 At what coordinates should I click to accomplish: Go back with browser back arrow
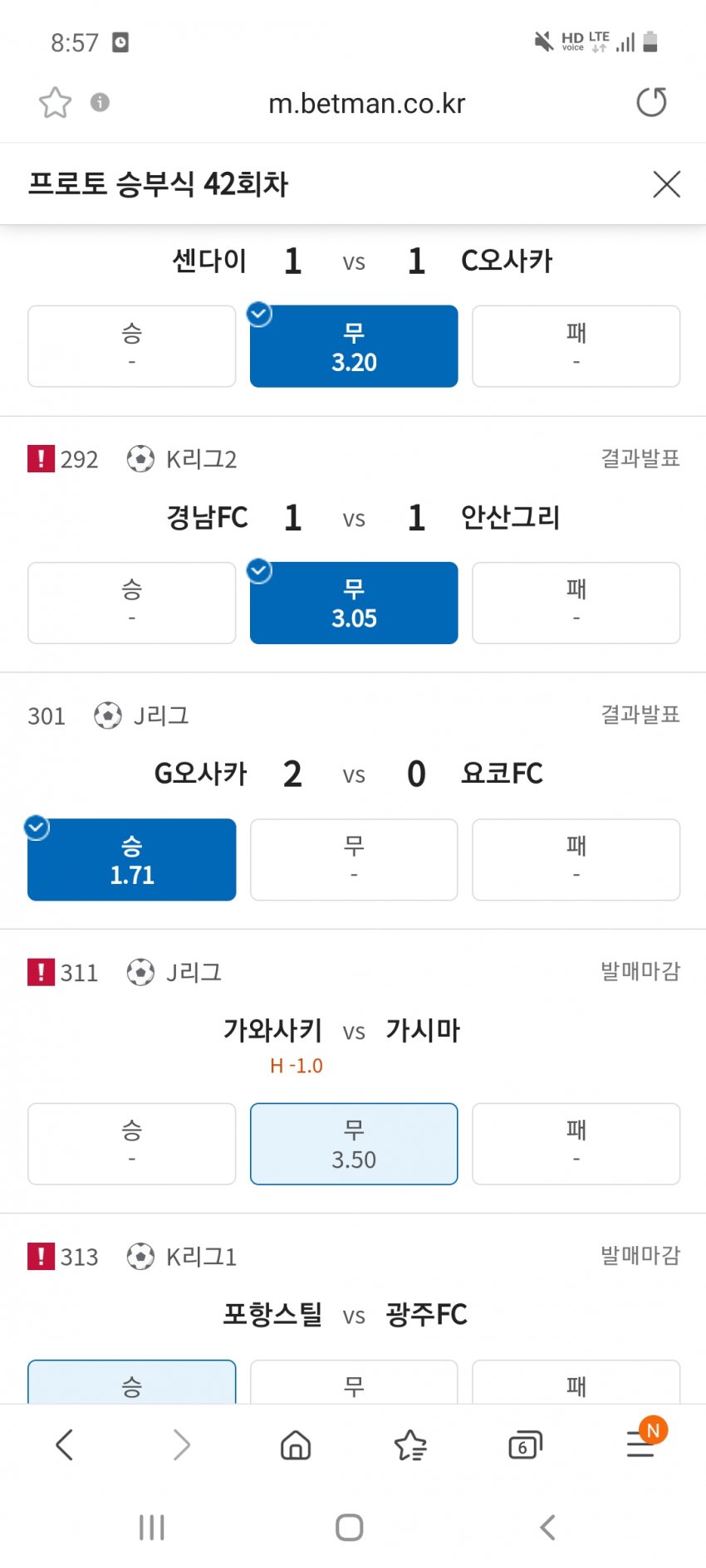click(x=65, y=1445)
